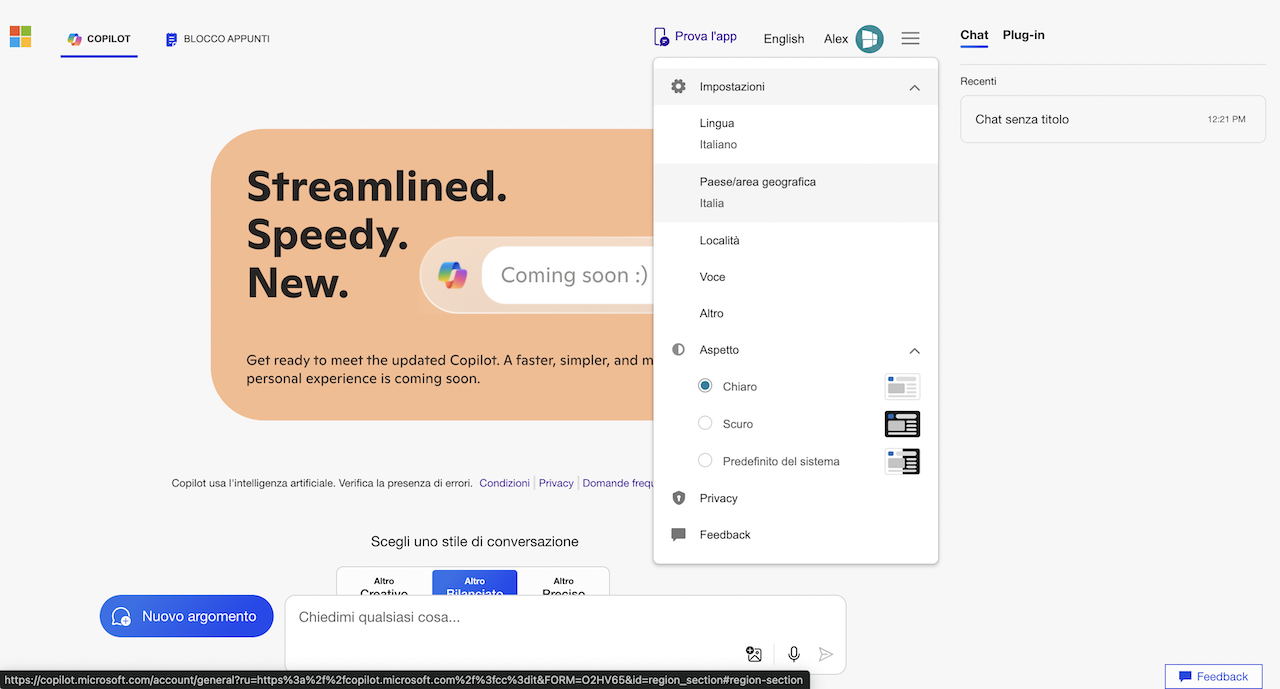
Task: Click the send arrow icon
Action: [826, 654]
